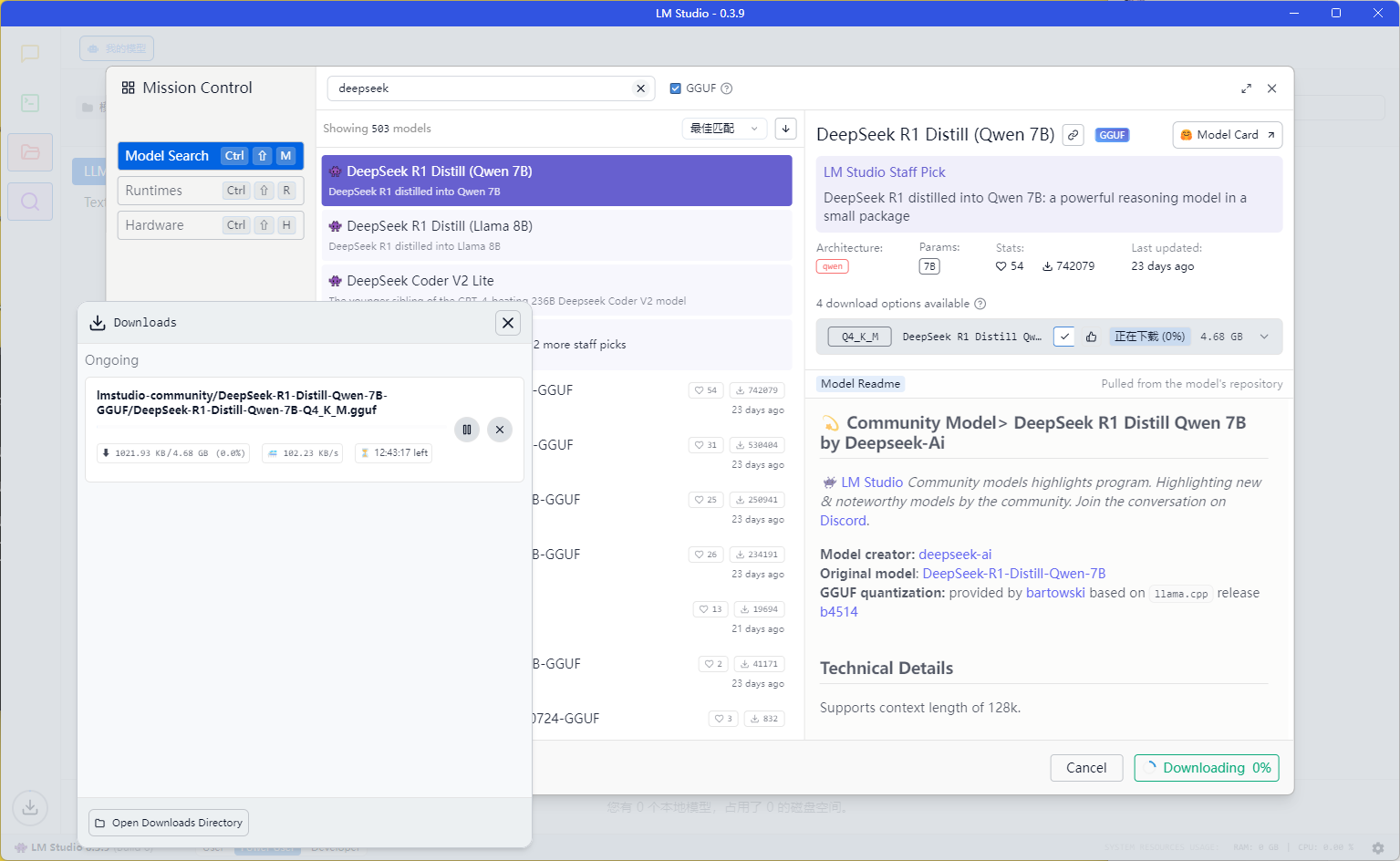Close the Downloads panel

point(508,322)
